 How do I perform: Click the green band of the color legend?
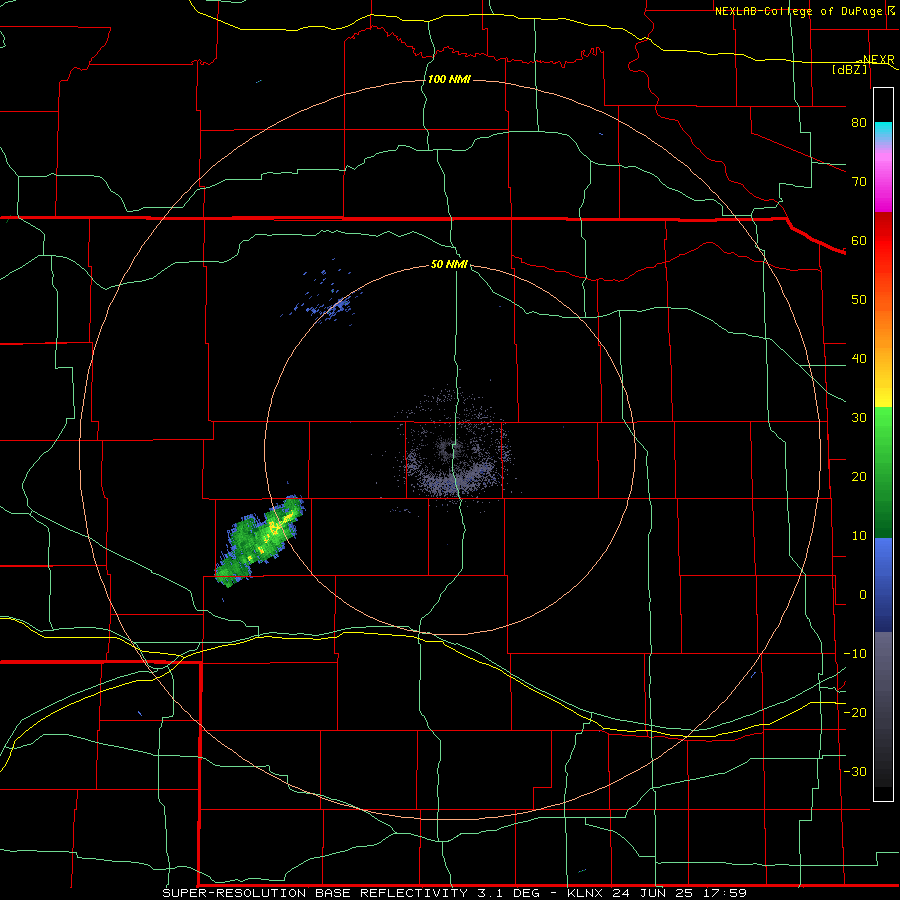coord(883,472)
